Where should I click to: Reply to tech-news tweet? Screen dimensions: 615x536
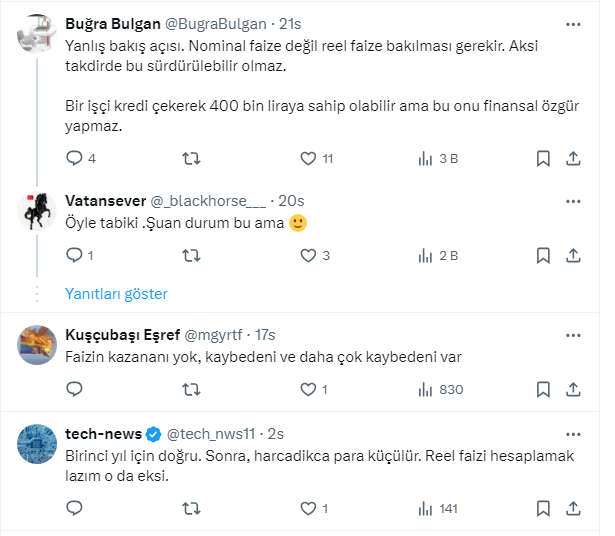click(74, 509)
